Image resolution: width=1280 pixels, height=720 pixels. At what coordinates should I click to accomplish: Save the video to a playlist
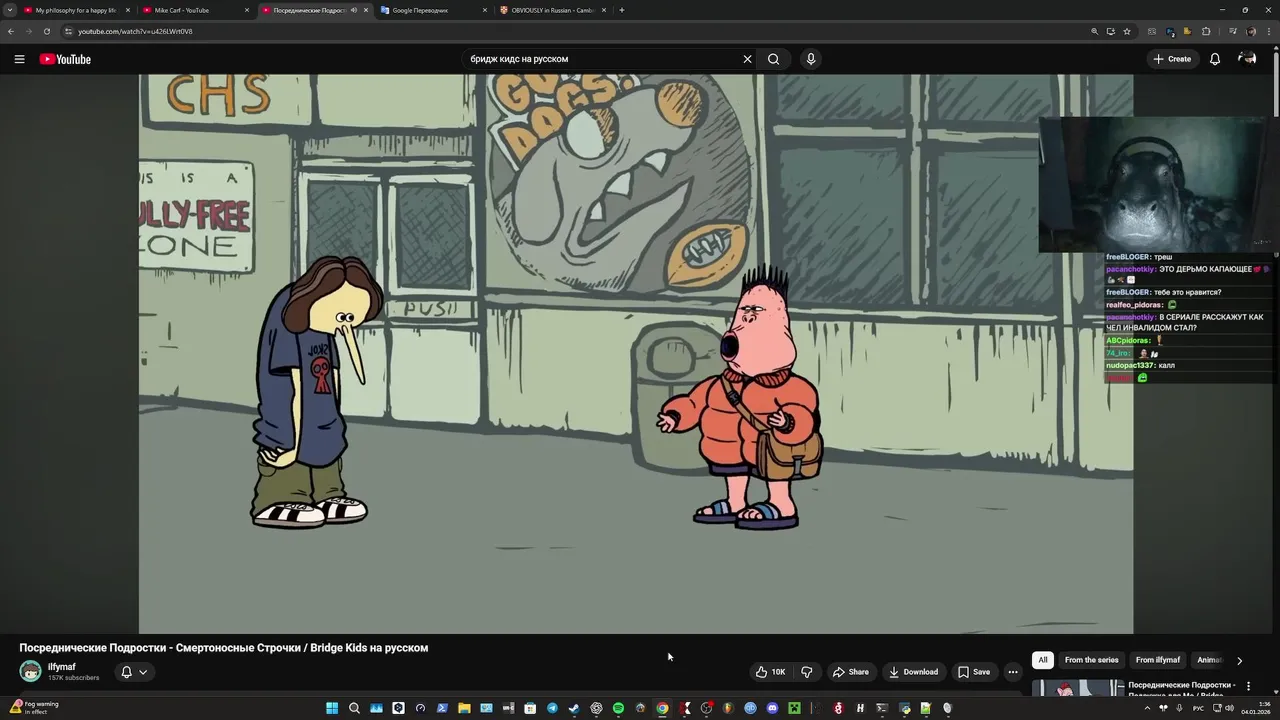(974, 672)
